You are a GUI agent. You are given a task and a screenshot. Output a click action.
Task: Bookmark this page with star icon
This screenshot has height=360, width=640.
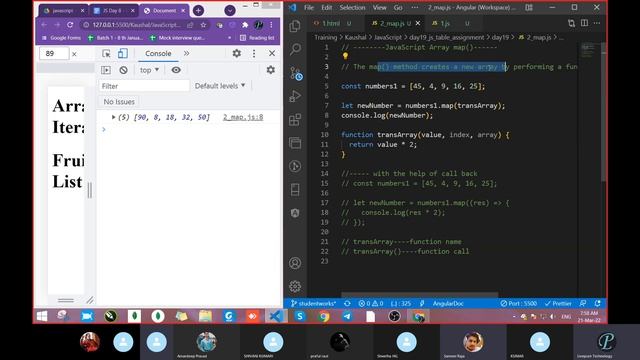click(x=203, y=25)
